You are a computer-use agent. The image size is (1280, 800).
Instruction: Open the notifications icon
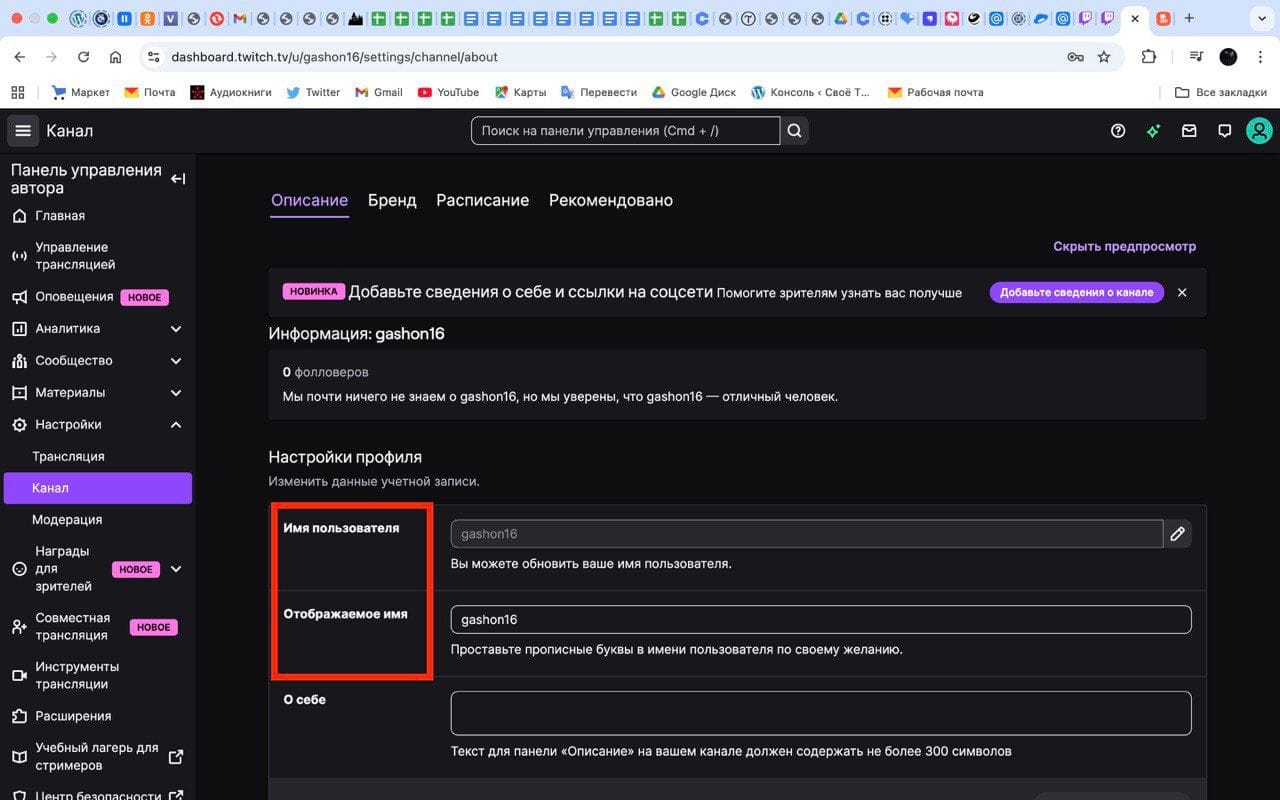point(1224,130)
